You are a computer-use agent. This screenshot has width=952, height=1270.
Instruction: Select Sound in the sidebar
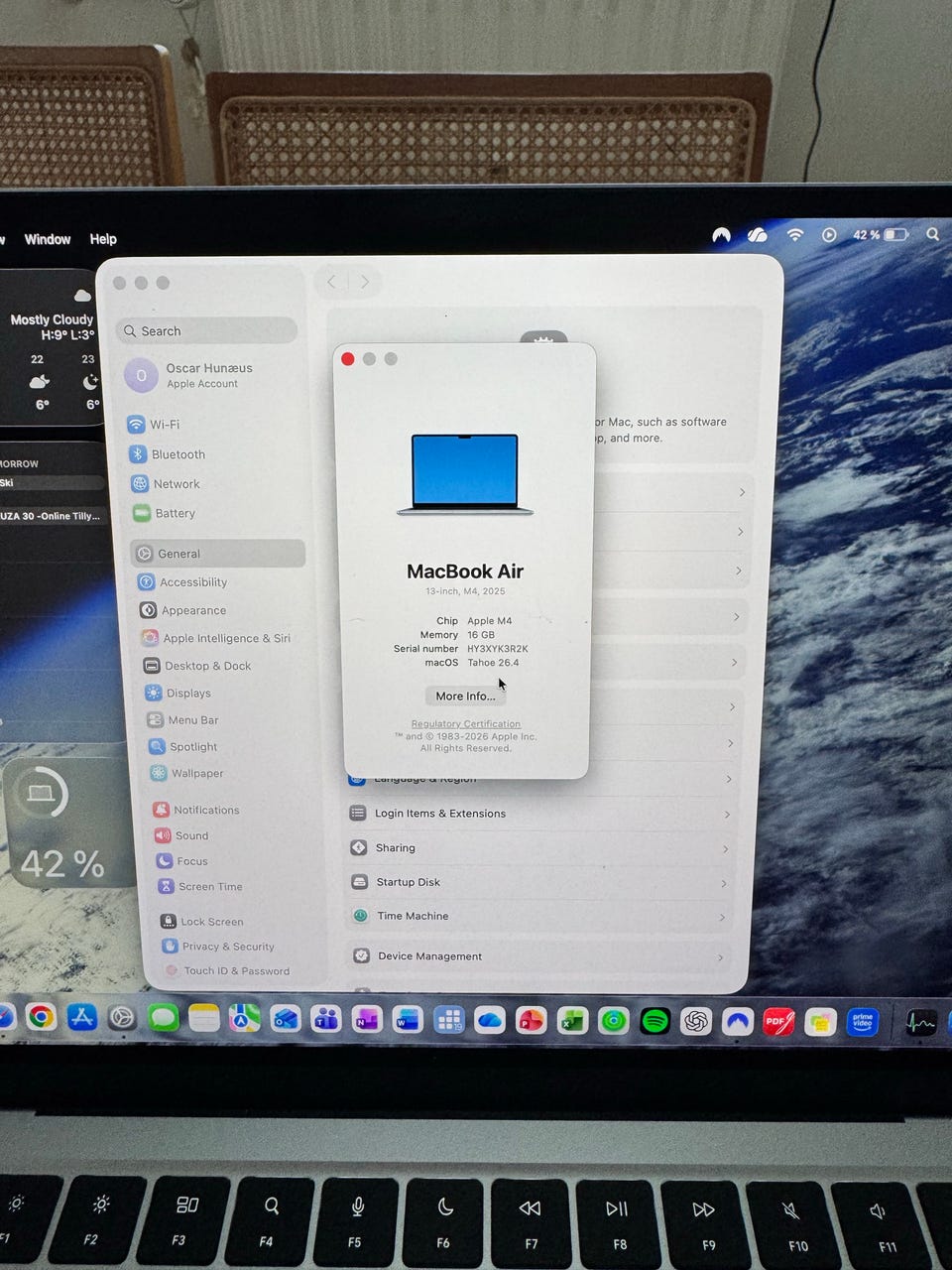181,835
